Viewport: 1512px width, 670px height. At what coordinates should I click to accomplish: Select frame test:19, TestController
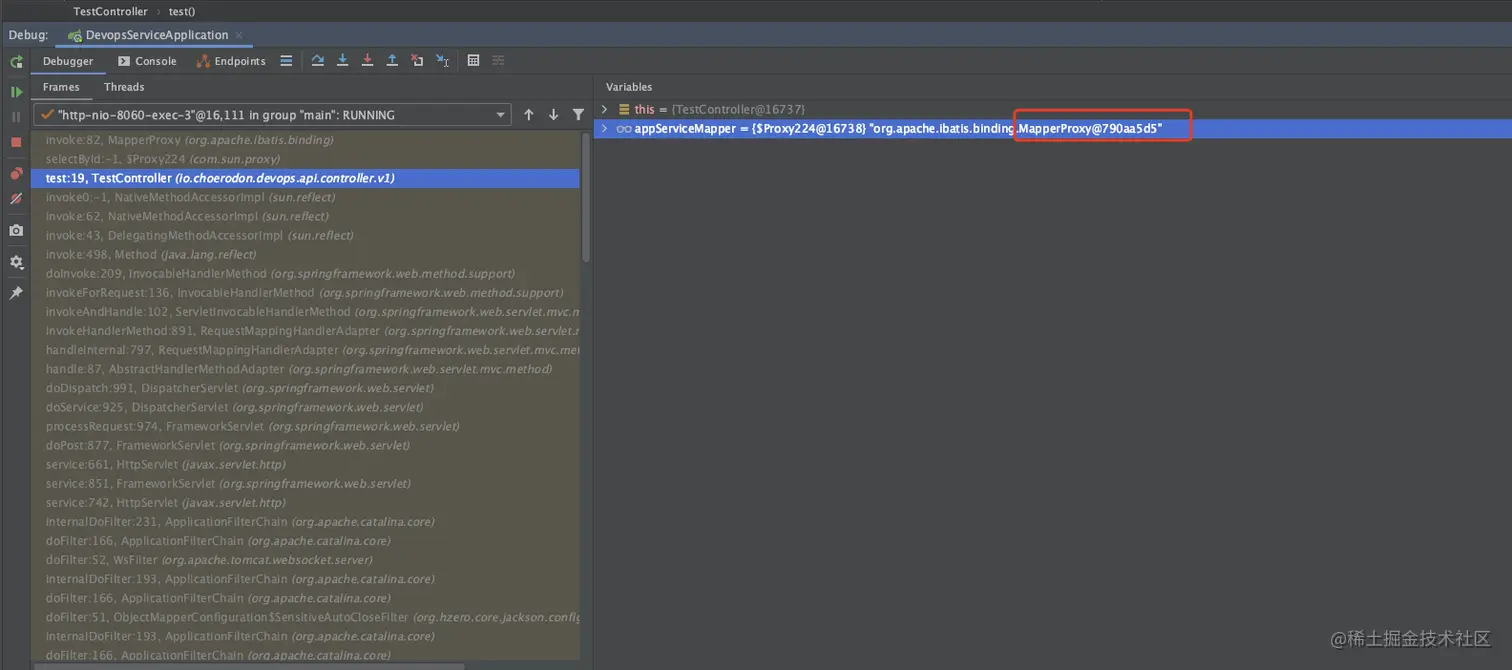point(306,178)
